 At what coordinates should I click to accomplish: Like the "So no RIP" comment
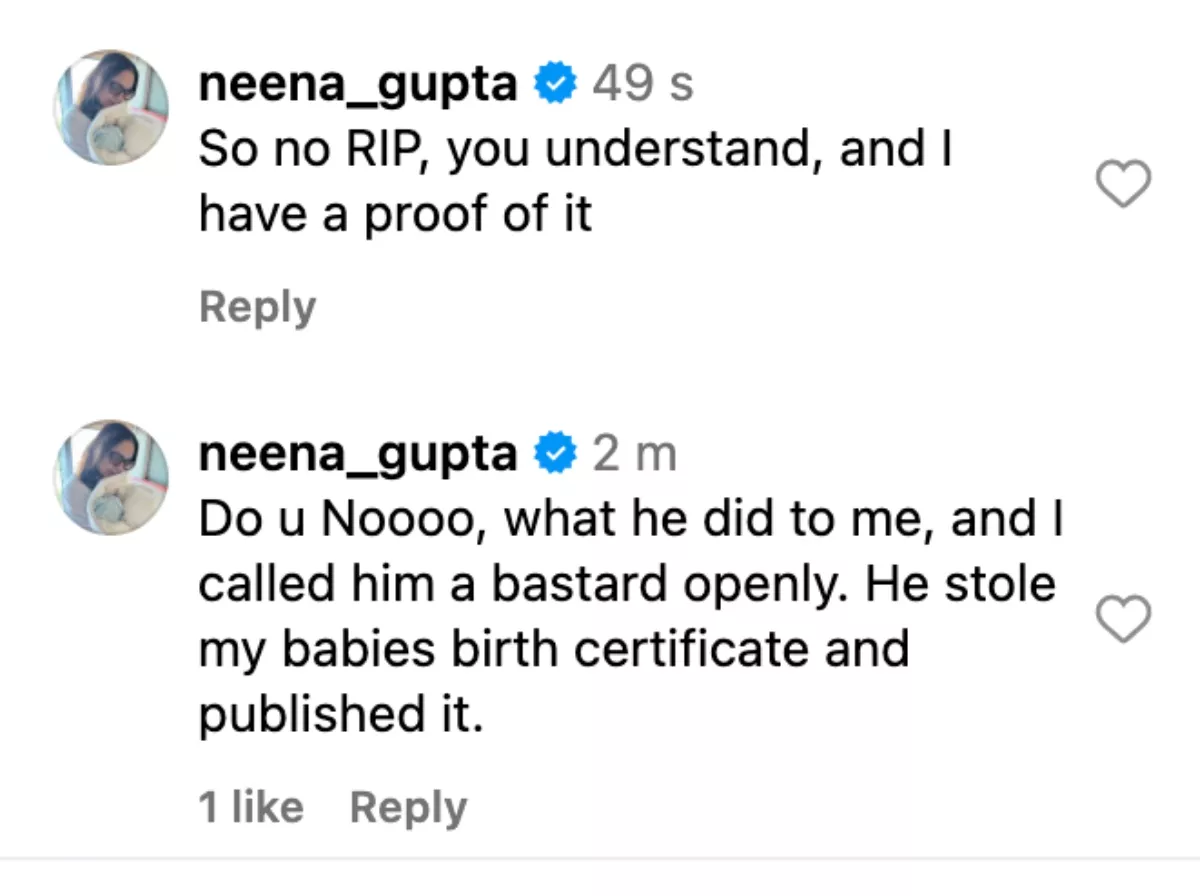pos(1124,185)
